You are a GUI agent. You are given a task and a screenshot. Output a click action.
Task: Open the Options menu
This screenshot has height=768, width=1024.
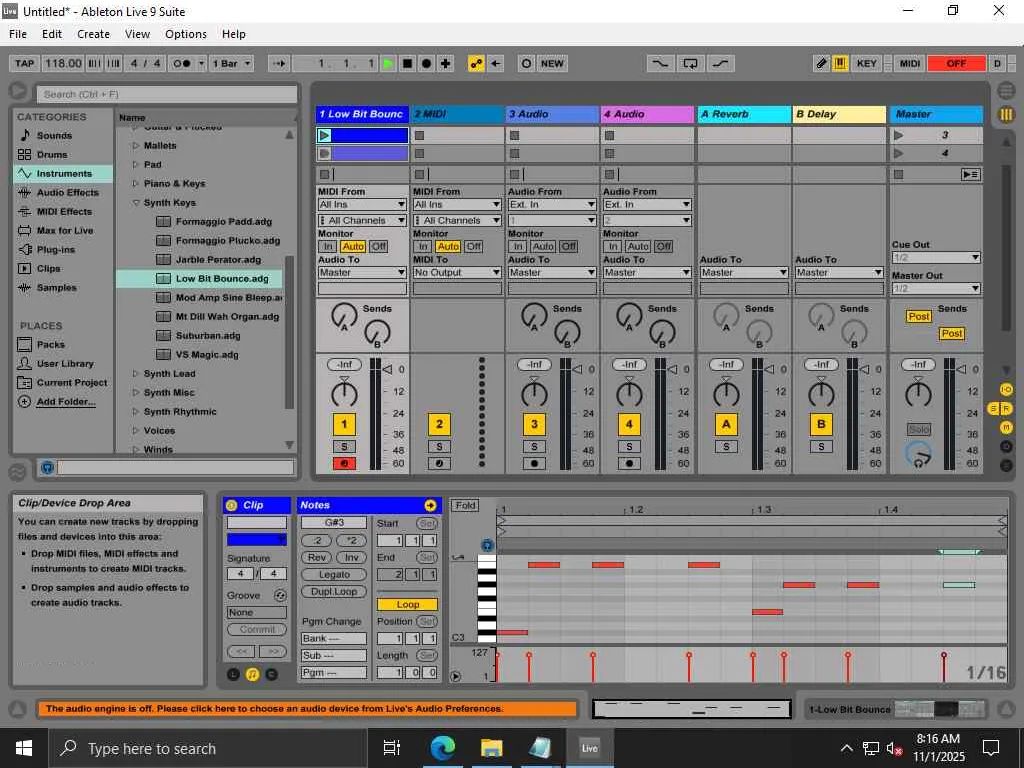click(x=186, y=34)
